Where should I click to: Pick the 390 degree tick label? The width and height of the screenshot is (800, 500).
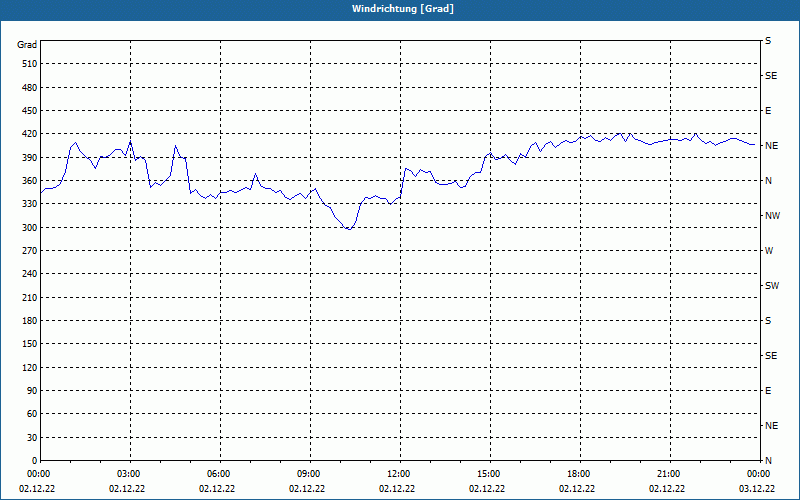pyautogui.click(x=29, y=158)
